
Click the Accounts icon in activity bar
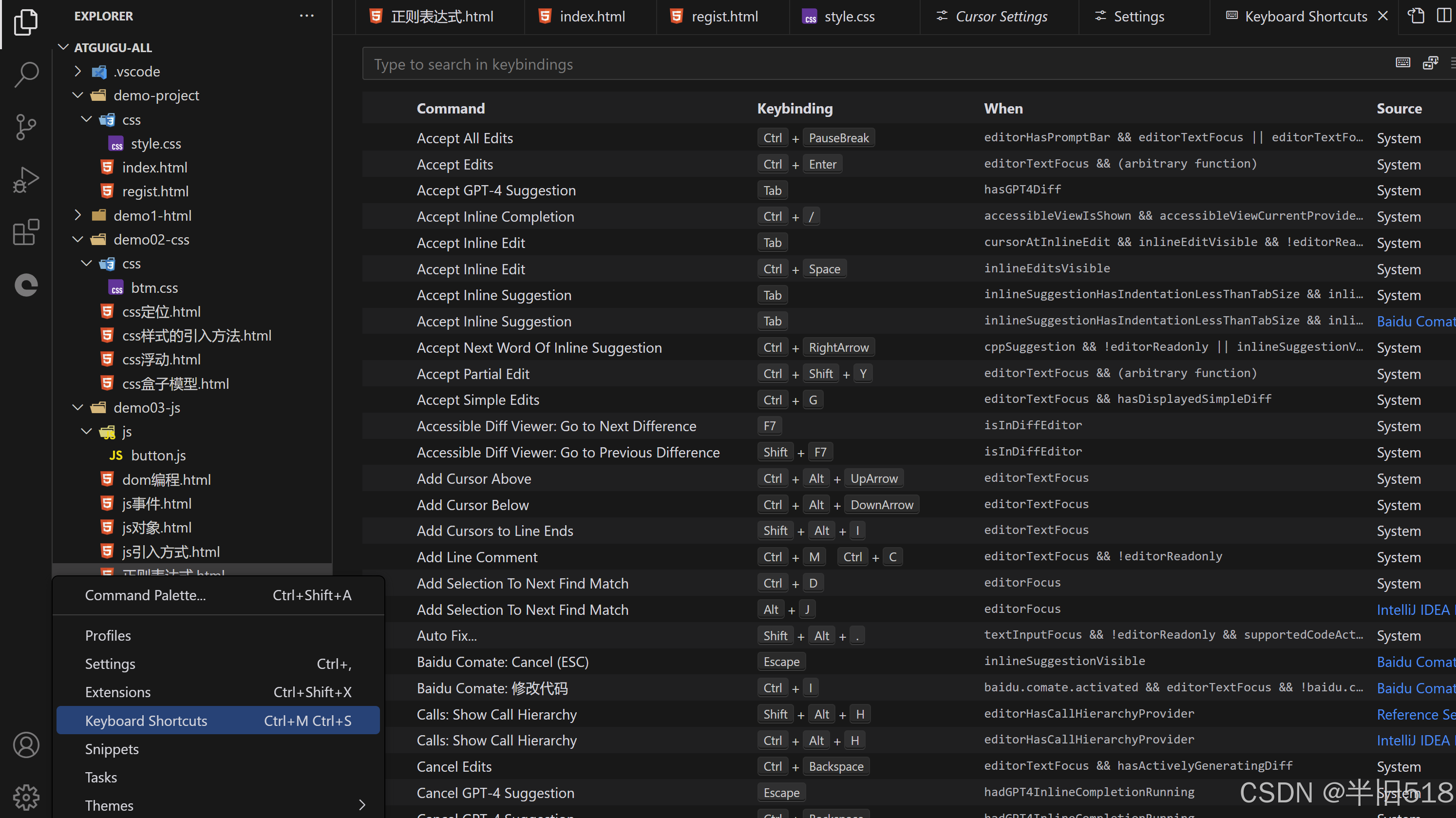tap(26, 745)
